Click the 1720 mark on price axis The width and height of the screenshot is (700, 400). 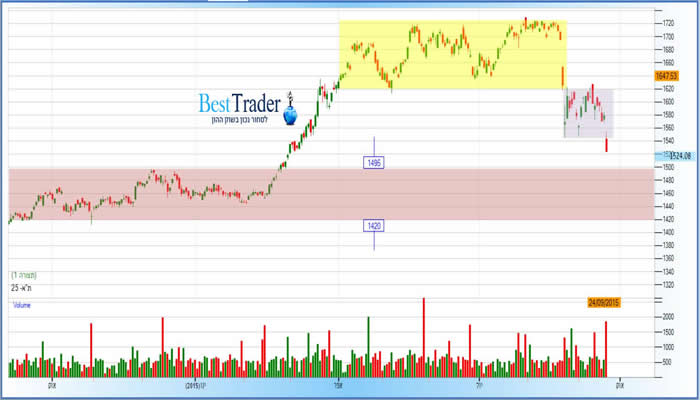640,21
